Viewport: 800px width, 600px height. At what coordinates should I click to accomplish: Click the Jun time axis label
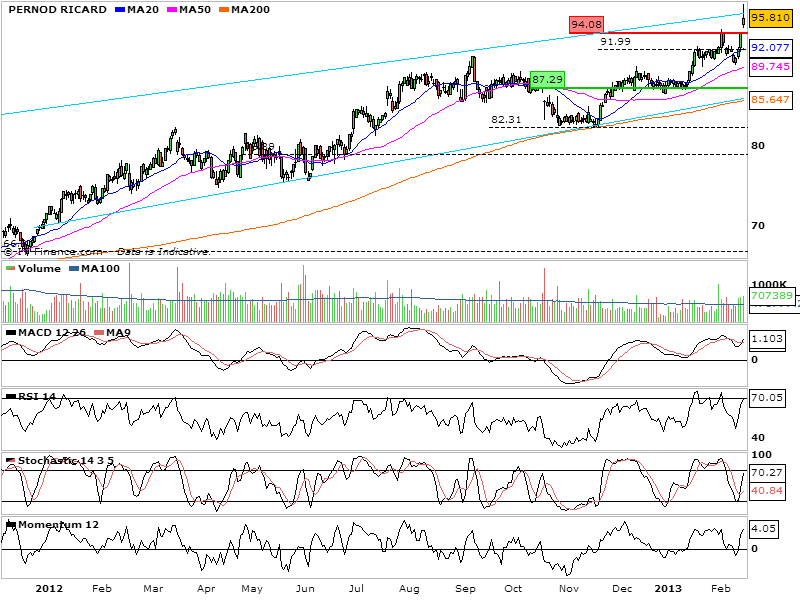305,589
